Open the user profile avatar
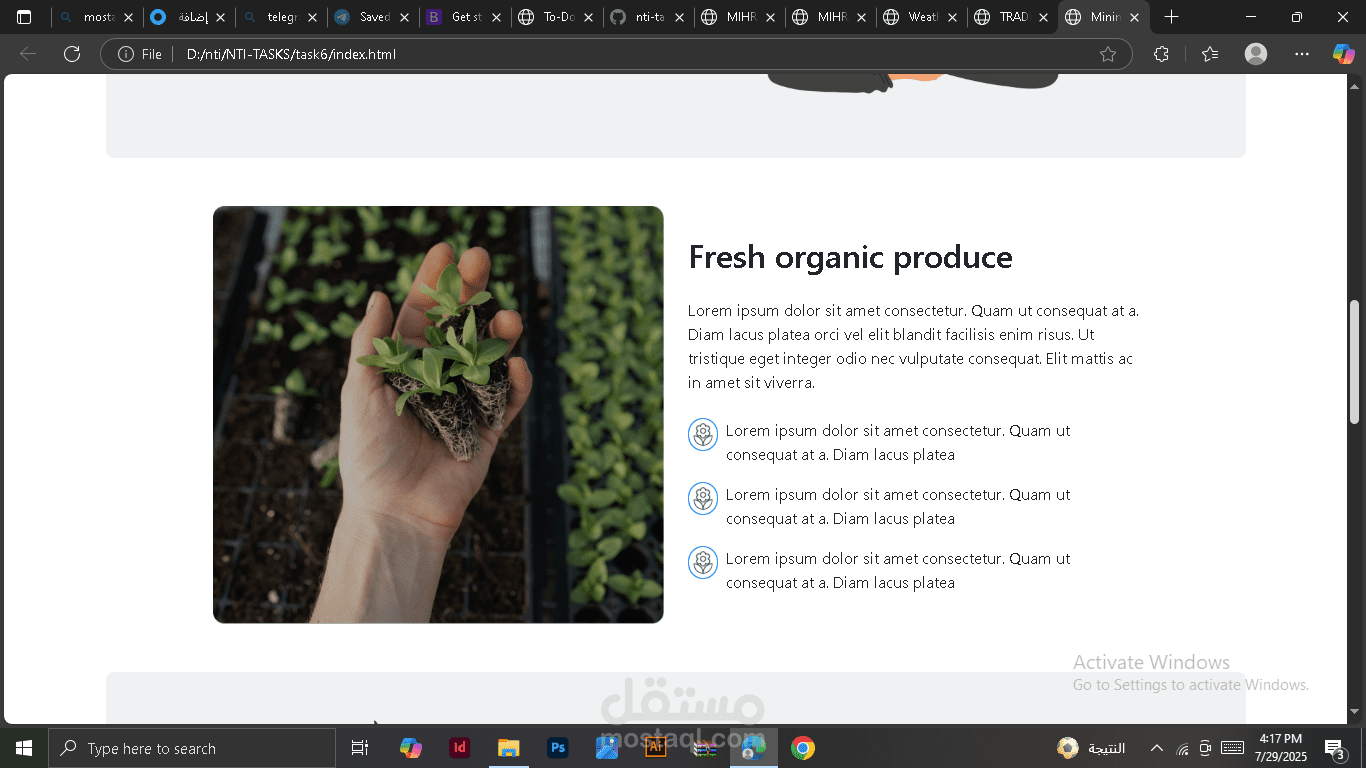 [1256, 54]
